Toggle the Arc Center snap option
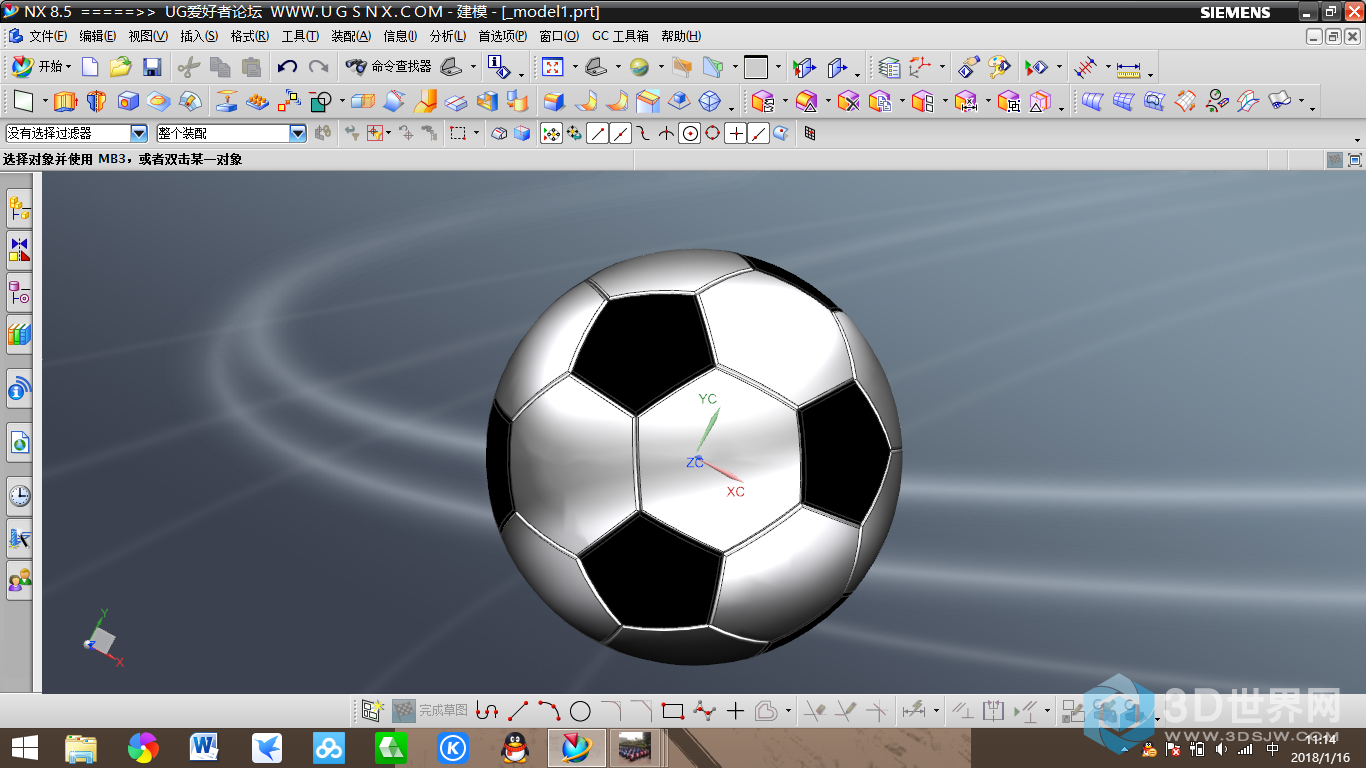This screenshot has width=1366, height=768. [689, 133]
